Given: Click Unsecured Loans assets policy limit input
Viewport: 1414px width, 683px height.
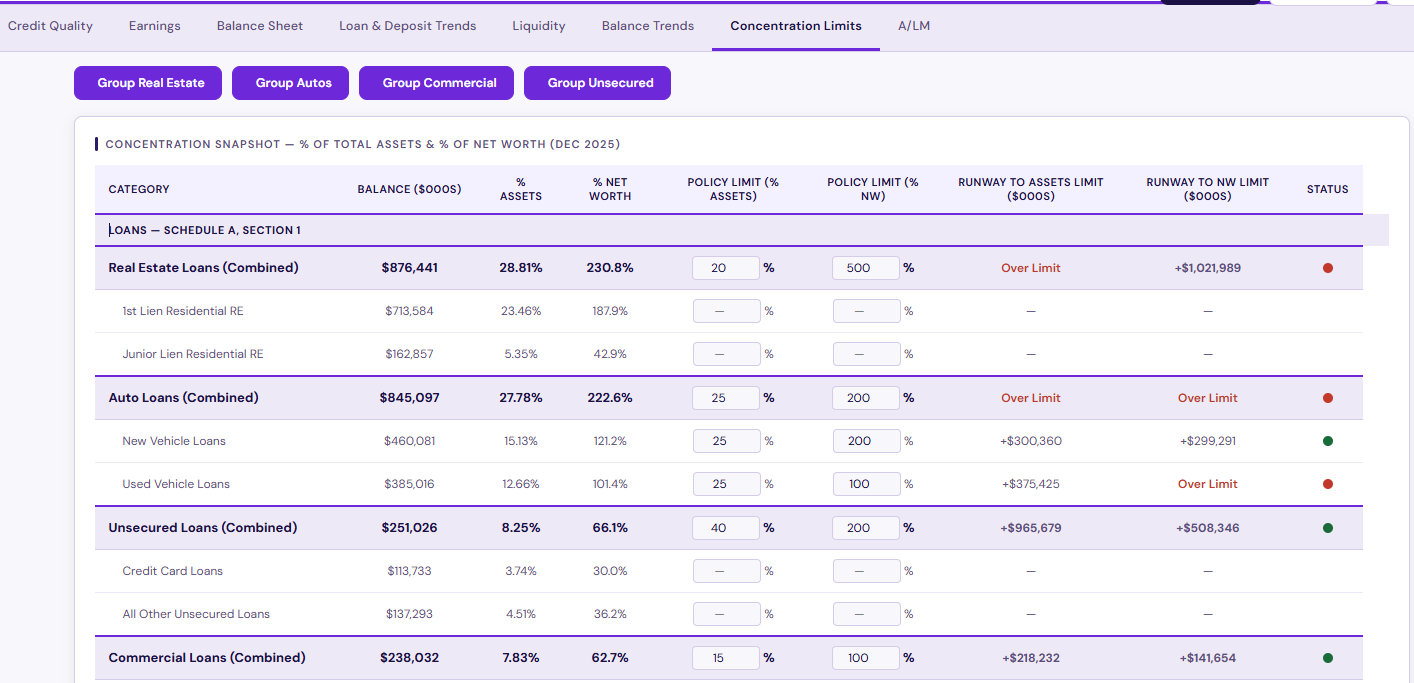Looking at the screenshot, I should tap(725, 528).
